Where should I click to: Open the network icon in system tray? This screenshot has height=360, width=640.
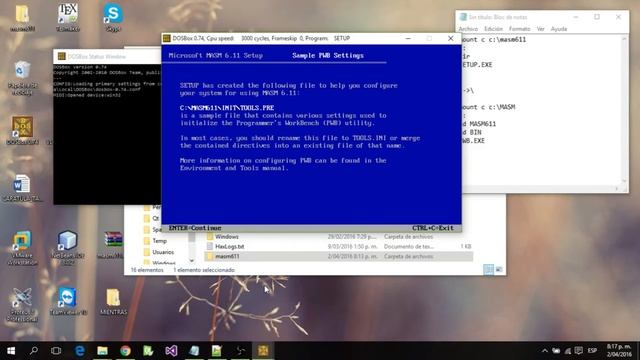tap(567, 351)
